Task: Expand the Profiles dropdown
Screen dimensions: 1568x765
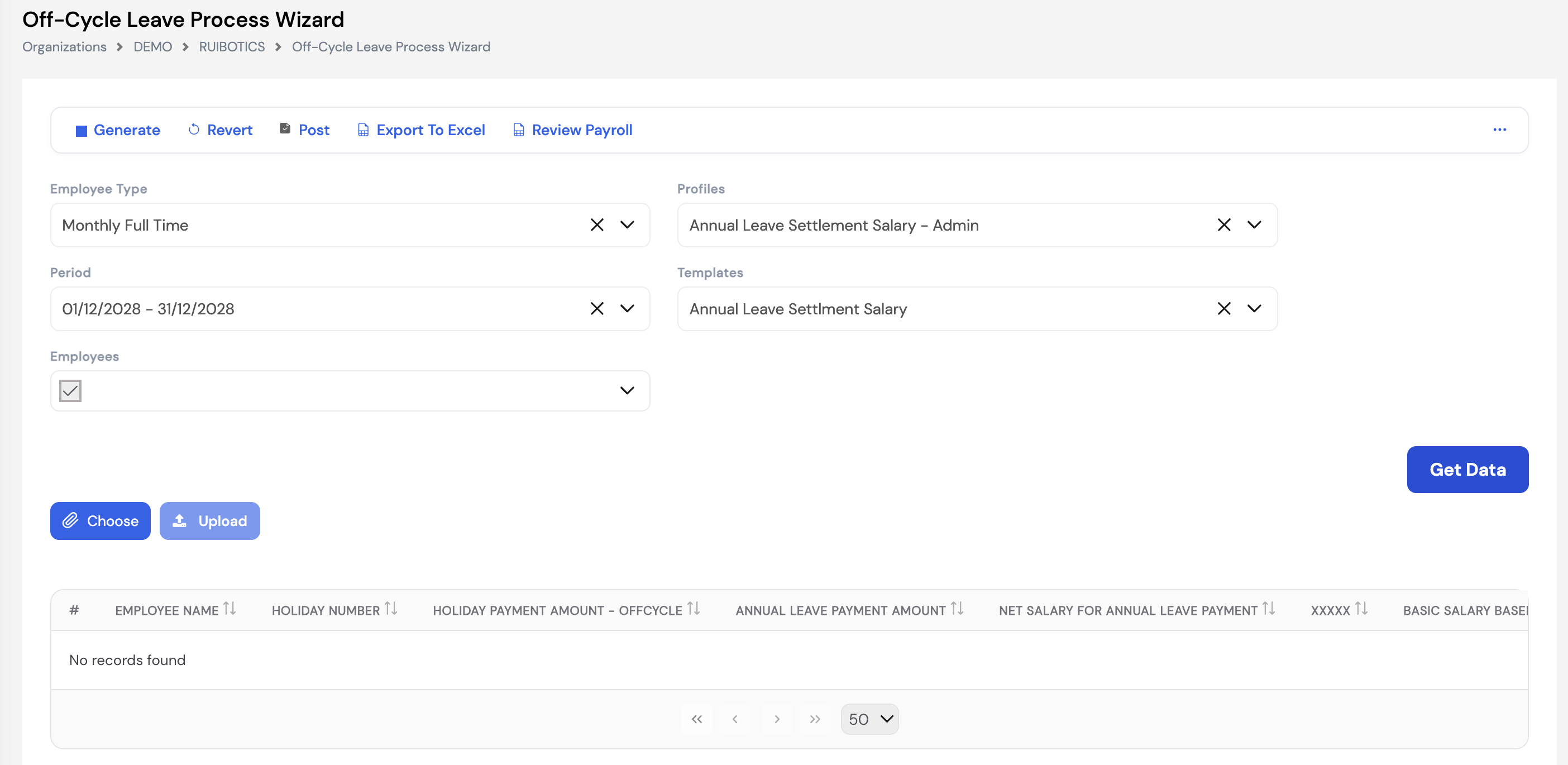Action: coord(1254,224)
